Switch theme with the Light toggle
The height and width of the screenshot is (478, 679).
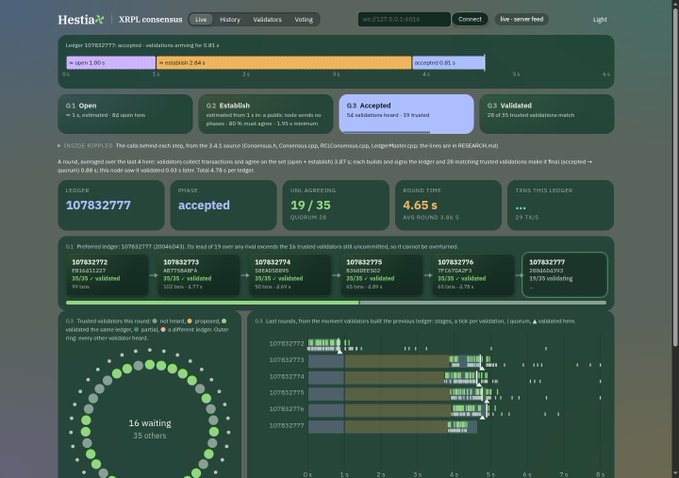pyautogui.click(x=600, y=19)
